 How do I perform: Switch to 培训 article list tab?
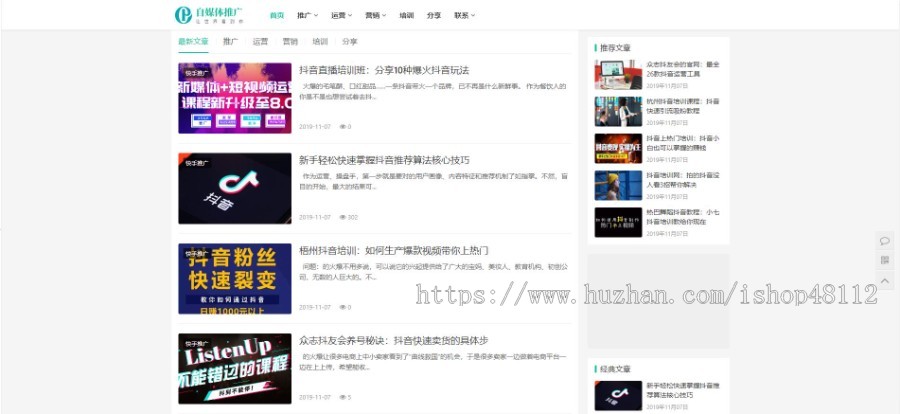(320, 41)
